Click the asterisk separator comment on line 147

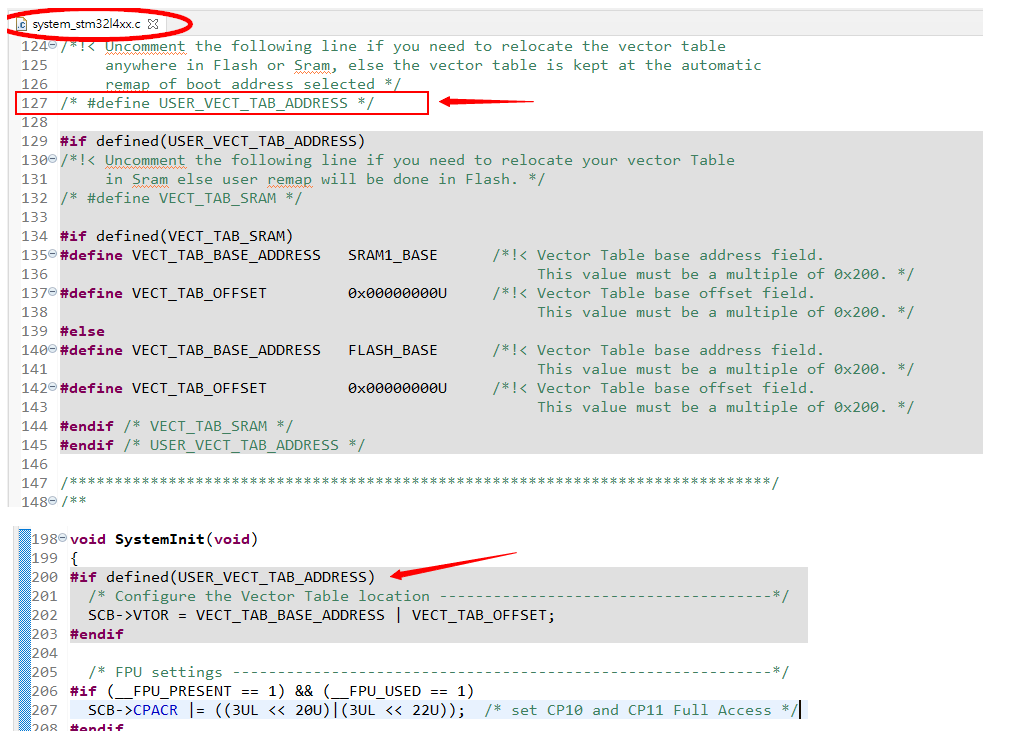pyautogui.click(x=420, y=483)
